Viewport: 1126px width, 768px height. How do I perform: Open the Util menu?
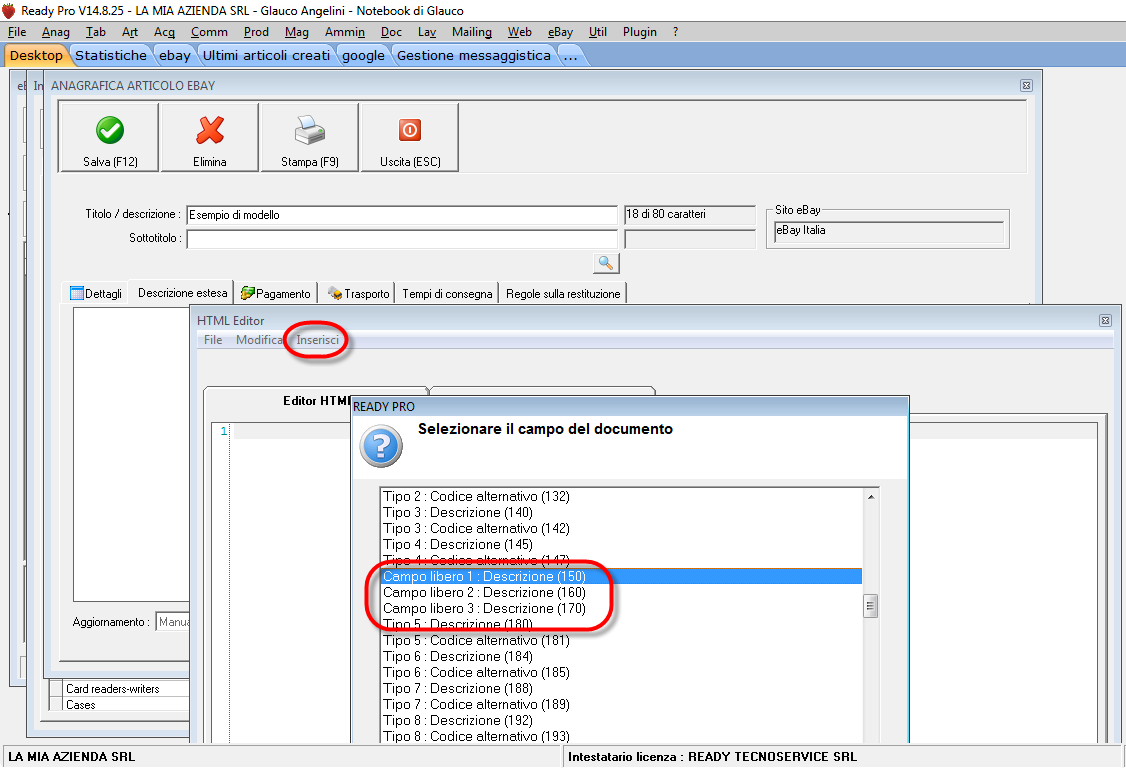(597, 32)
